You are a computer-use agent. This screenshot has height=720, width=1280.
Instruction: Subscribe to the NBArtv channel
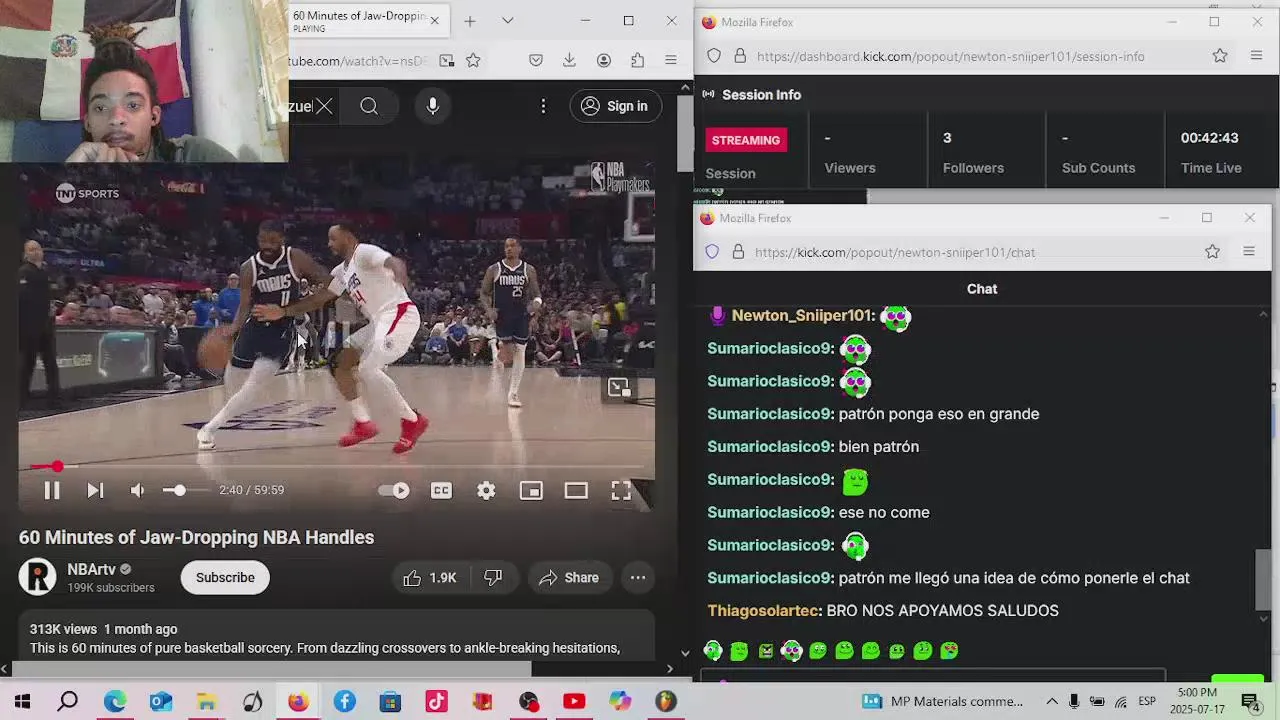[x=225, y=578]
